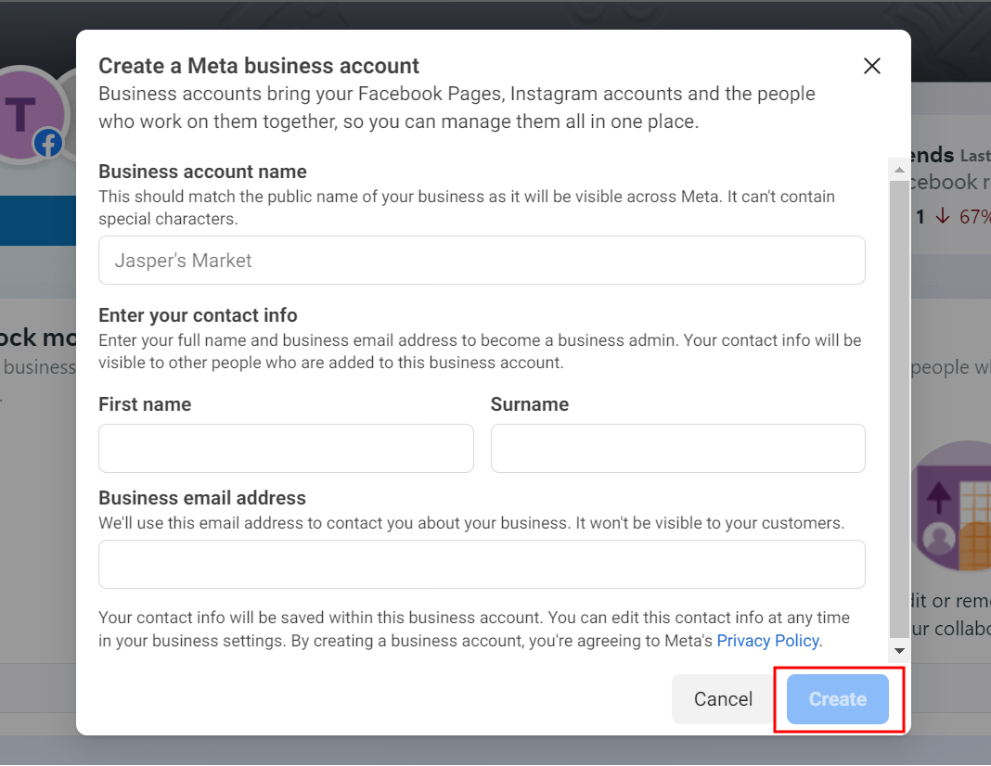Click the dialog scrollbar down arrow
Screen dimensions: 991x766
coord(899,651)
